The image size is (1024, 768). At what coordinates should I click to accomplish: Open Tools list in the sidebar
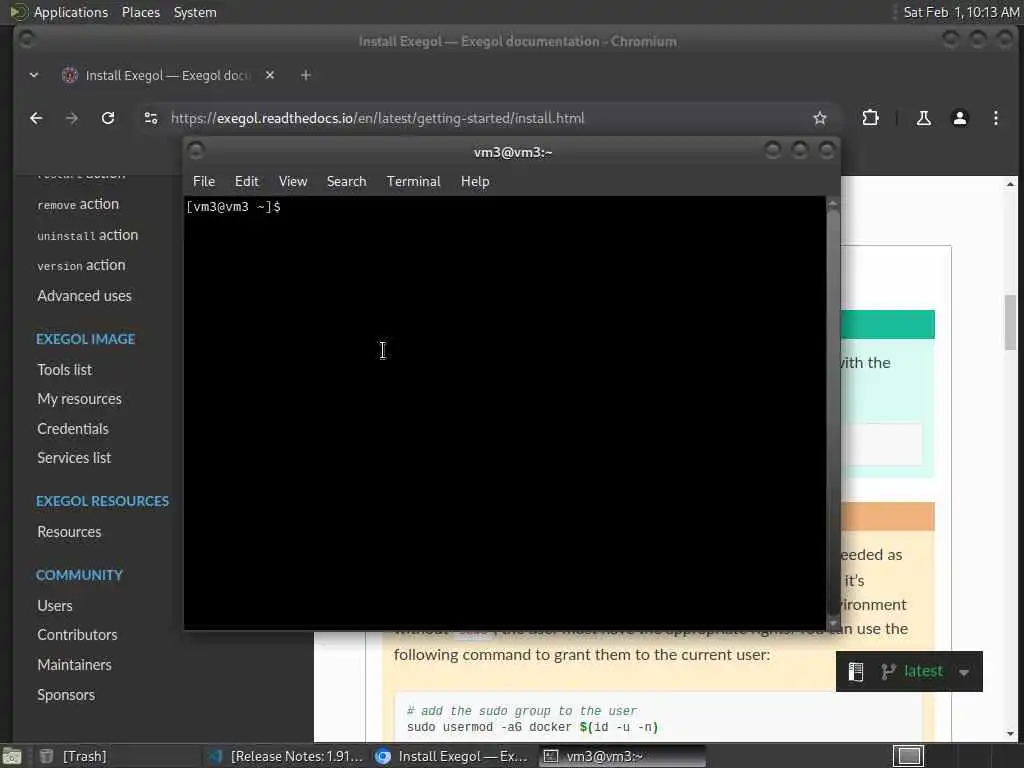tap(65, 370)
